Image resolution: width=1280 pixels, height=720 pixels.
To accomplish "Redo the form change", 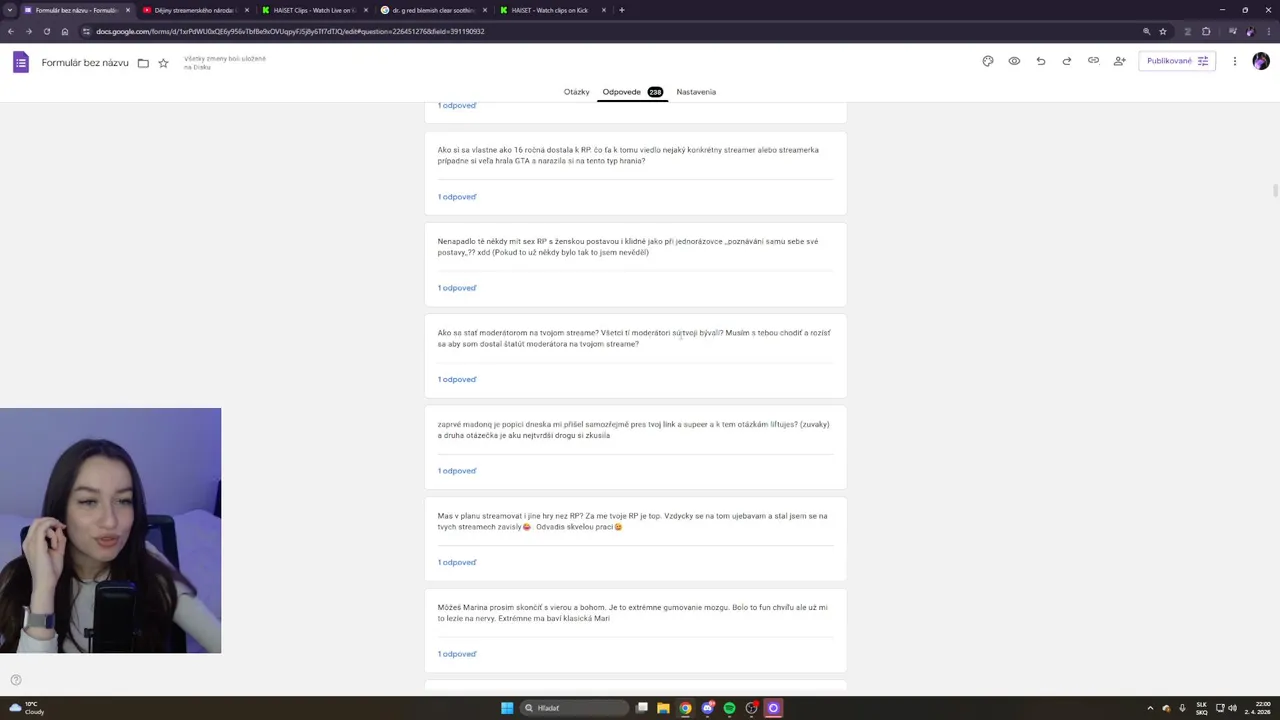I will pyautogui.click(x=1067, y=61).
